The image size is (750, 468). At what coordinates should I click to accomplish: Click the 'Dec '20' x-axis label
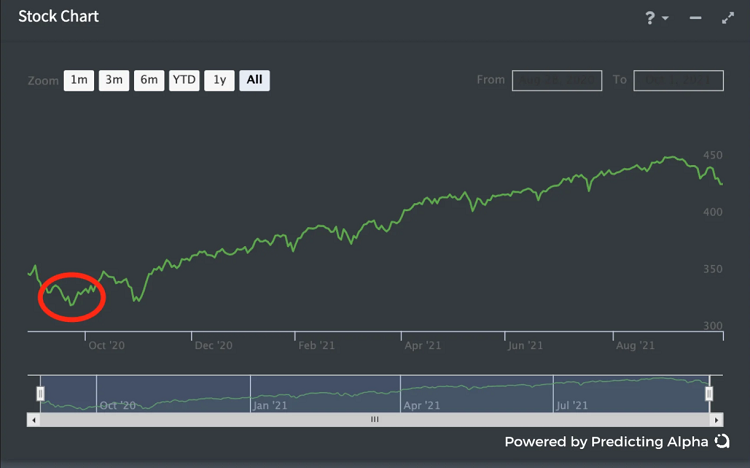tap(213, 345)
